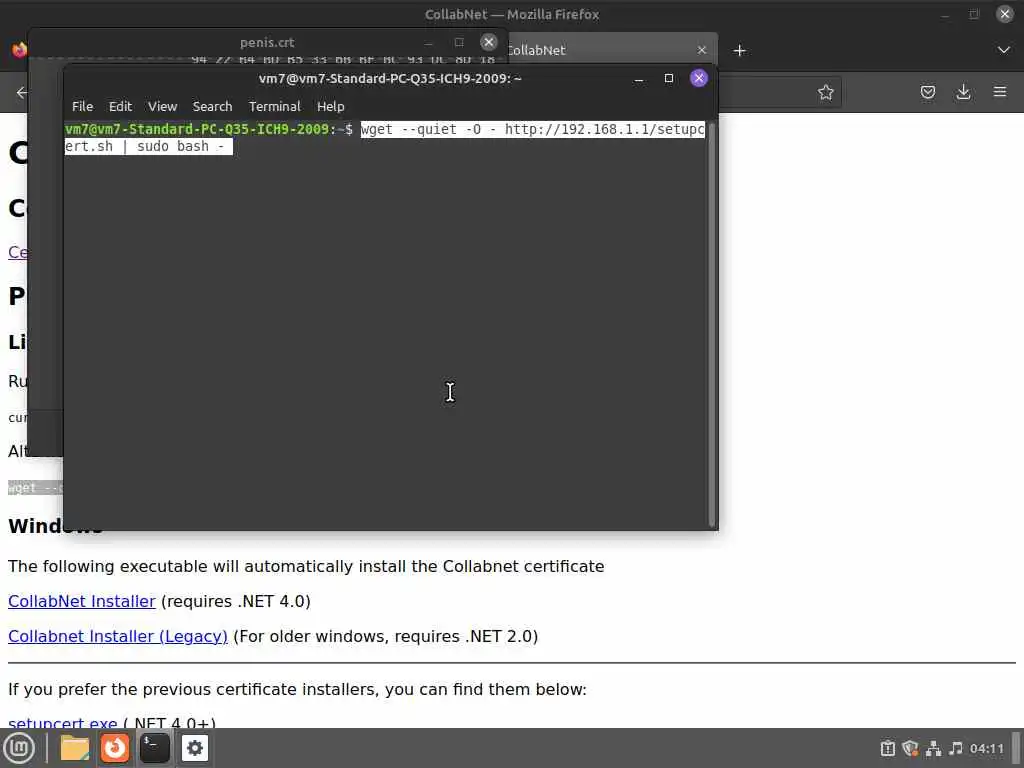
Task: List all Firefox tabs chevron
Action: tap(1004, 50)
